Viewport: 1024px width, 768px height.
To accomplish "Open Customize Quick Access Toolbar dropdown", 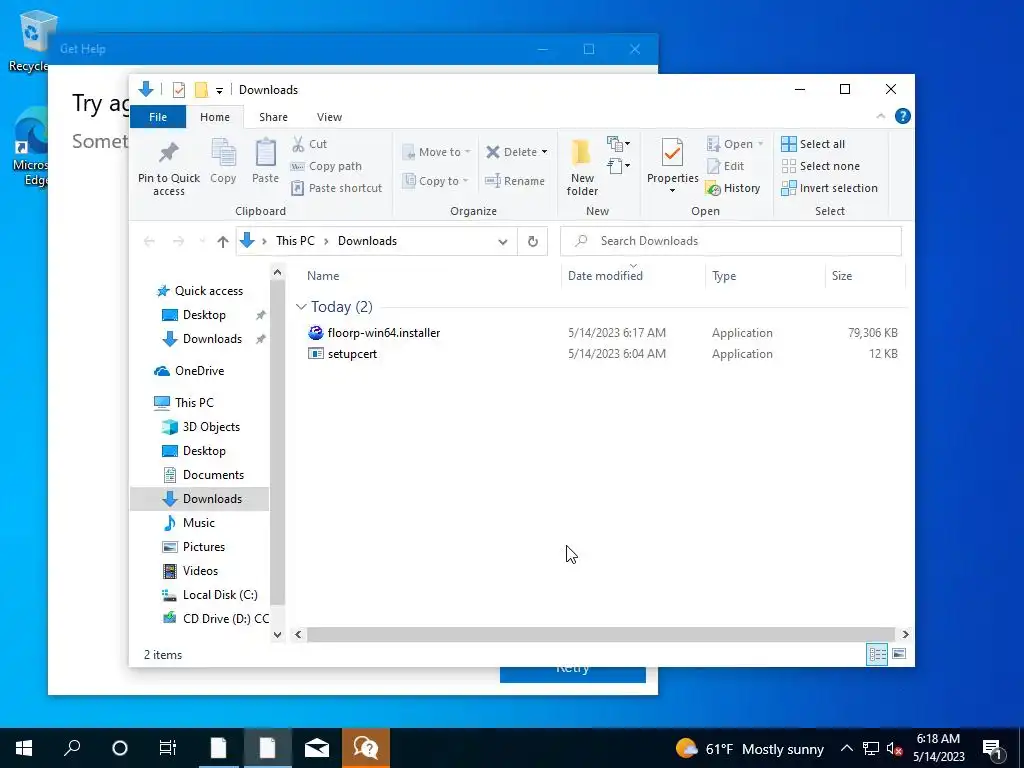I will [x=219, y=90].
